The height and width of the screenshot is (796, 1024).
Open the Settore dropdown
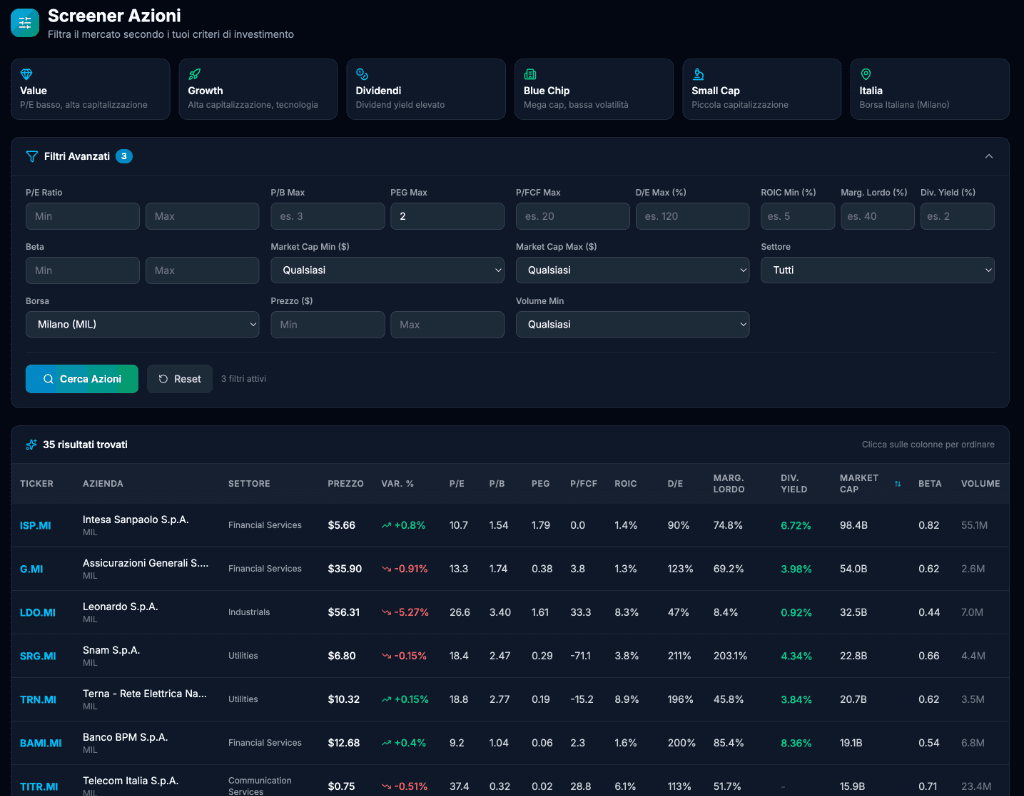pyautogui.click(x=877, y=270)
